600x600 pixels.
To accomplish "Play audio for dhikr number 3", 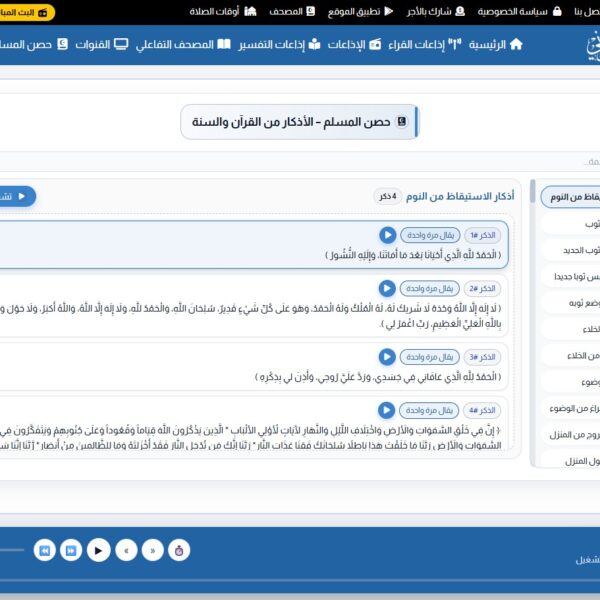I will point(387,357).
